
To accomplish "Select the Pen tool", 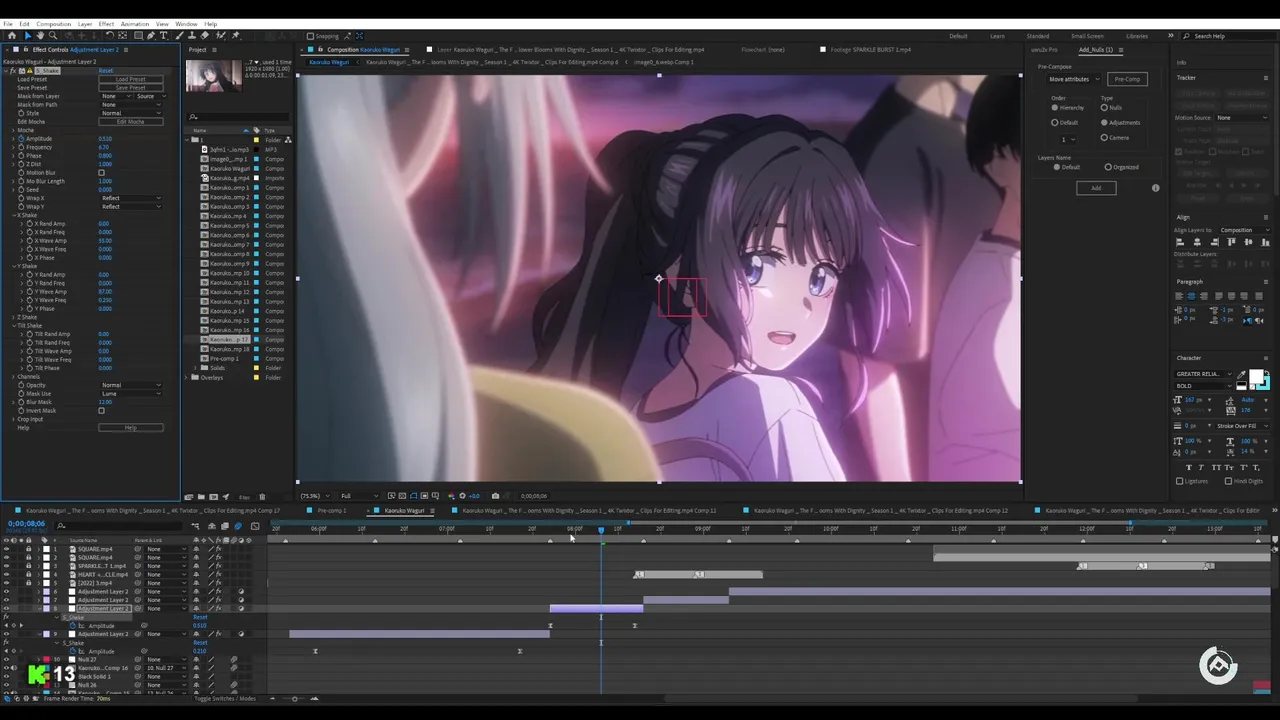I will 150,35.
